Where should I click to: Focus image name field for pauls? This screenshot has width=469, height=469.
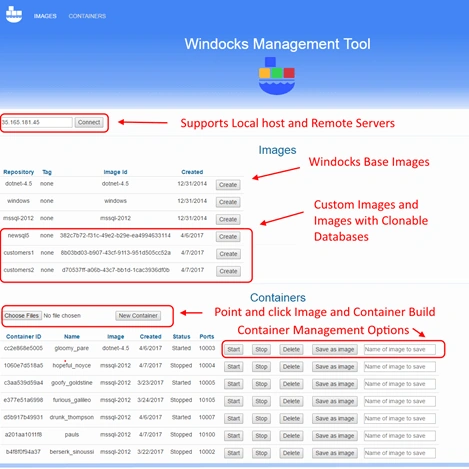pyautogui.click(x=400, y=436)
